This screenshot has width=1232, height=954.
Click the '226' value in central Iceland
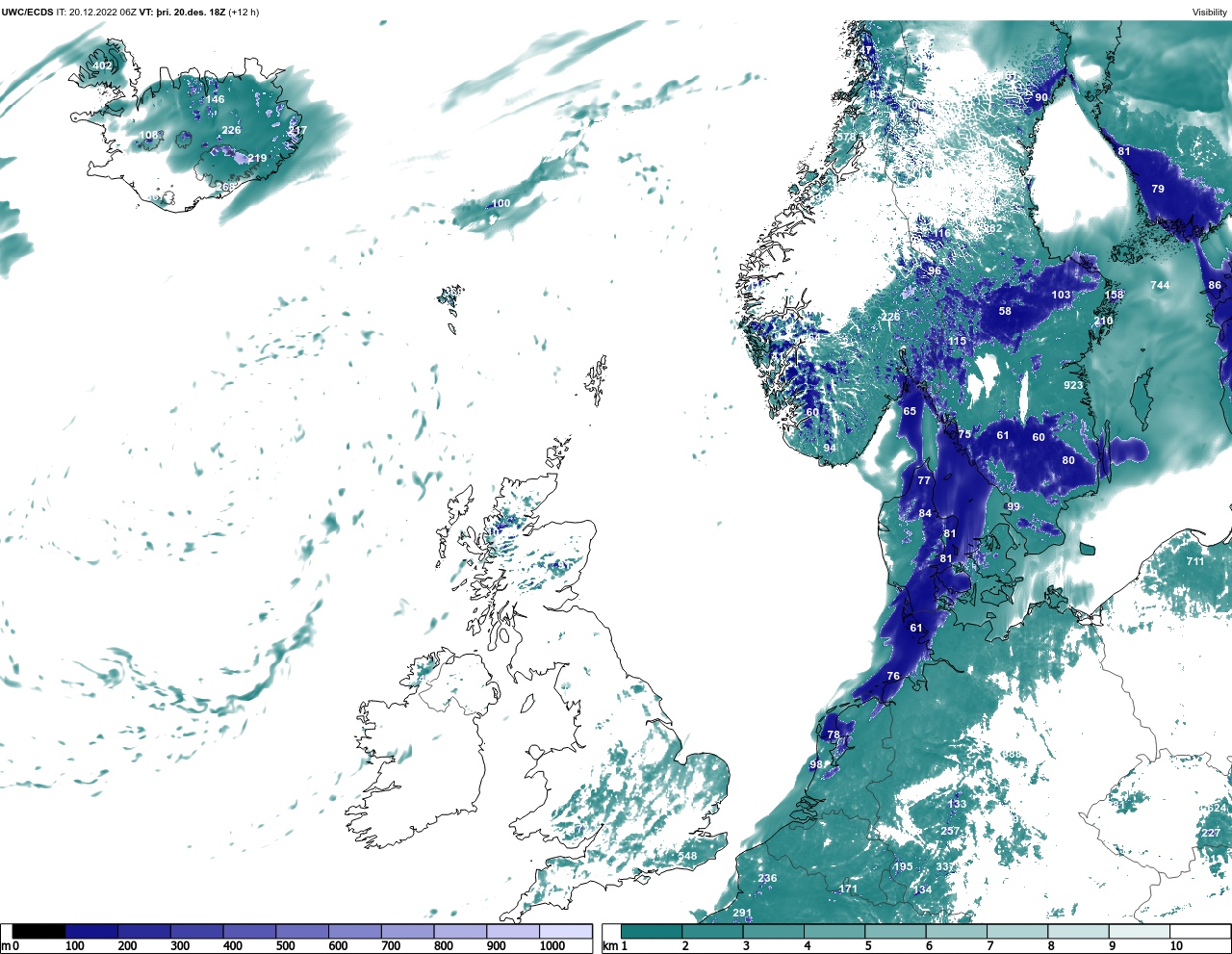[231, 130]
